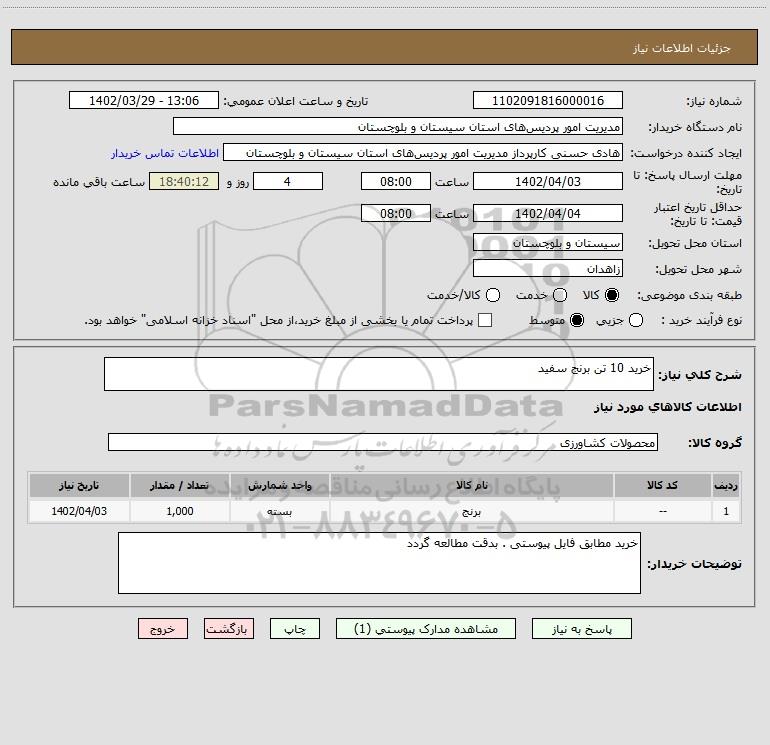Click the توضیحات خریدار text area
770x745 pixels.
coord(379,563)
